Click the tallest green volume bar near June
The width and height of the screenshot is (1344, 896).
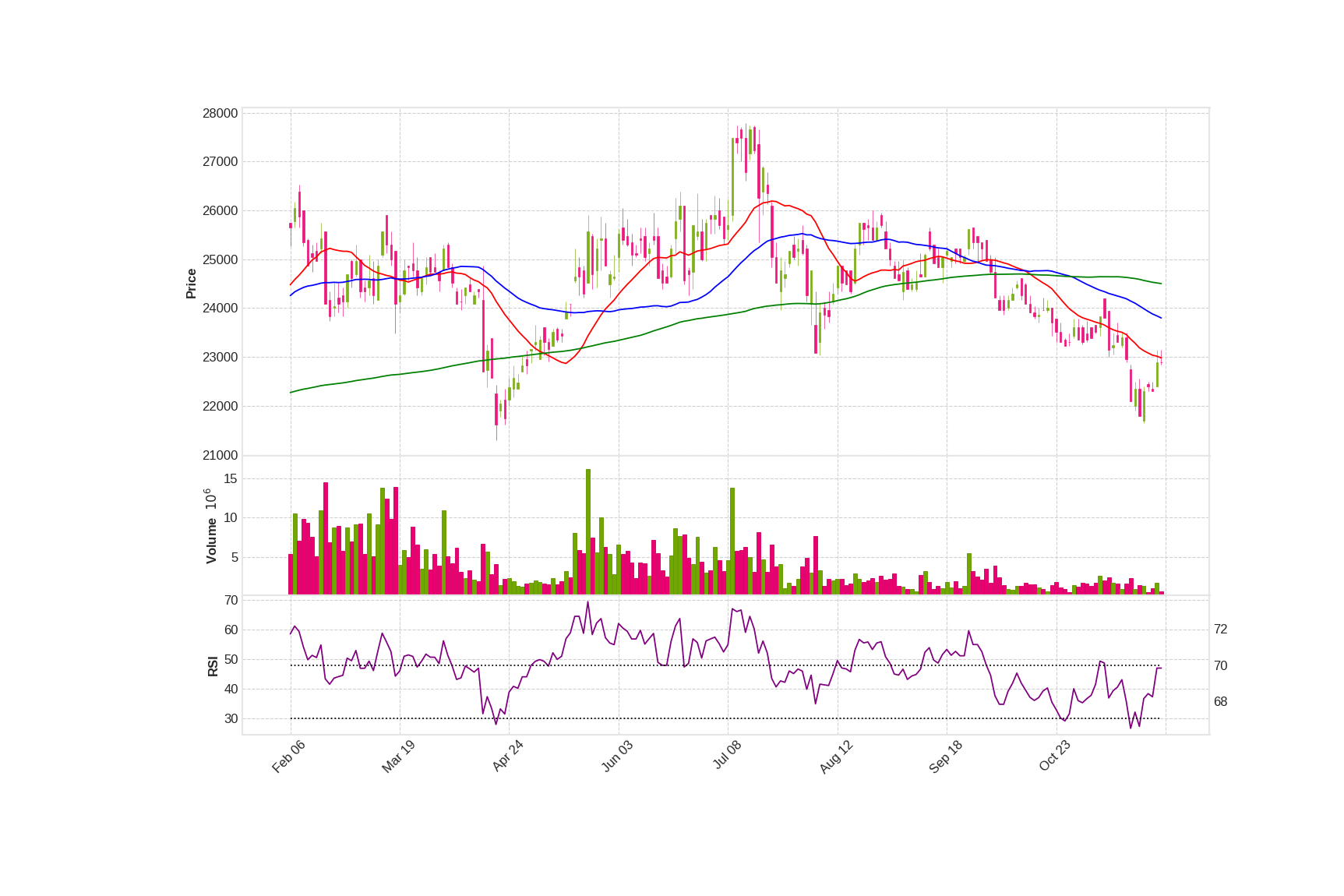point(588,531)
